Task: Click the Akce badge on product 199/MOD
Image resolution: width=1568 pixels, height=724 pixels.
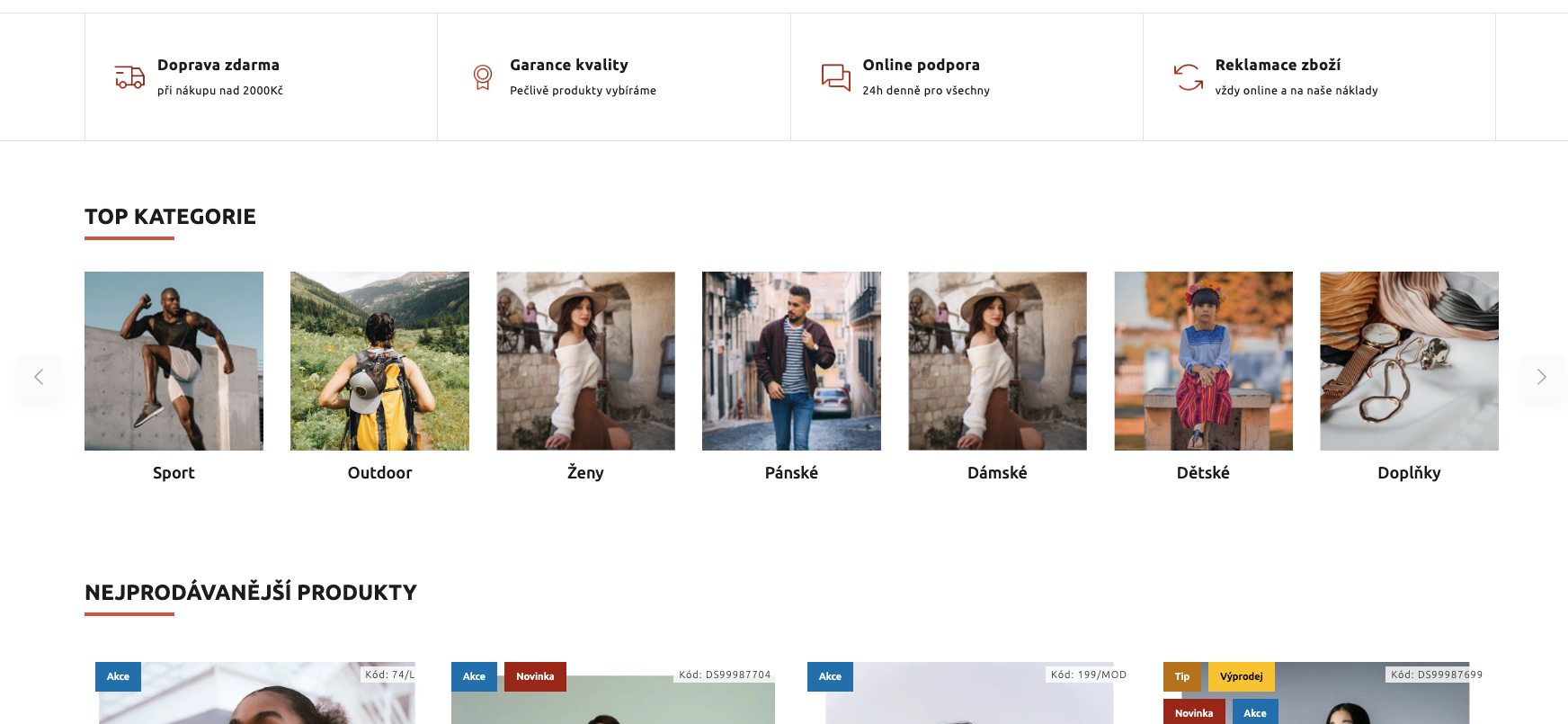Action: pyautogui.click(x=830, y=676)
